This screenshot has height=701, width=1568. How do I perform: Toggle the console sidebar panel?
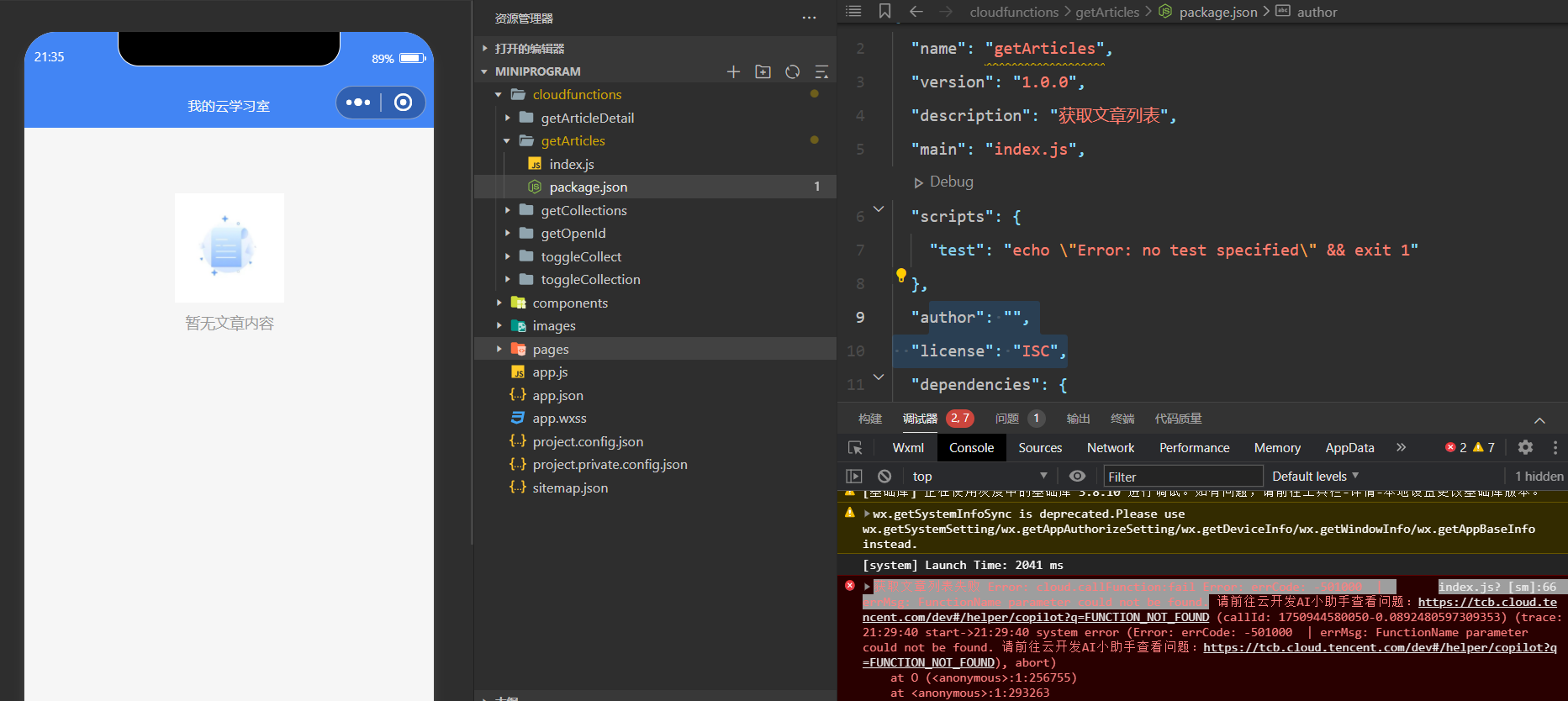(x=854, y=476)
